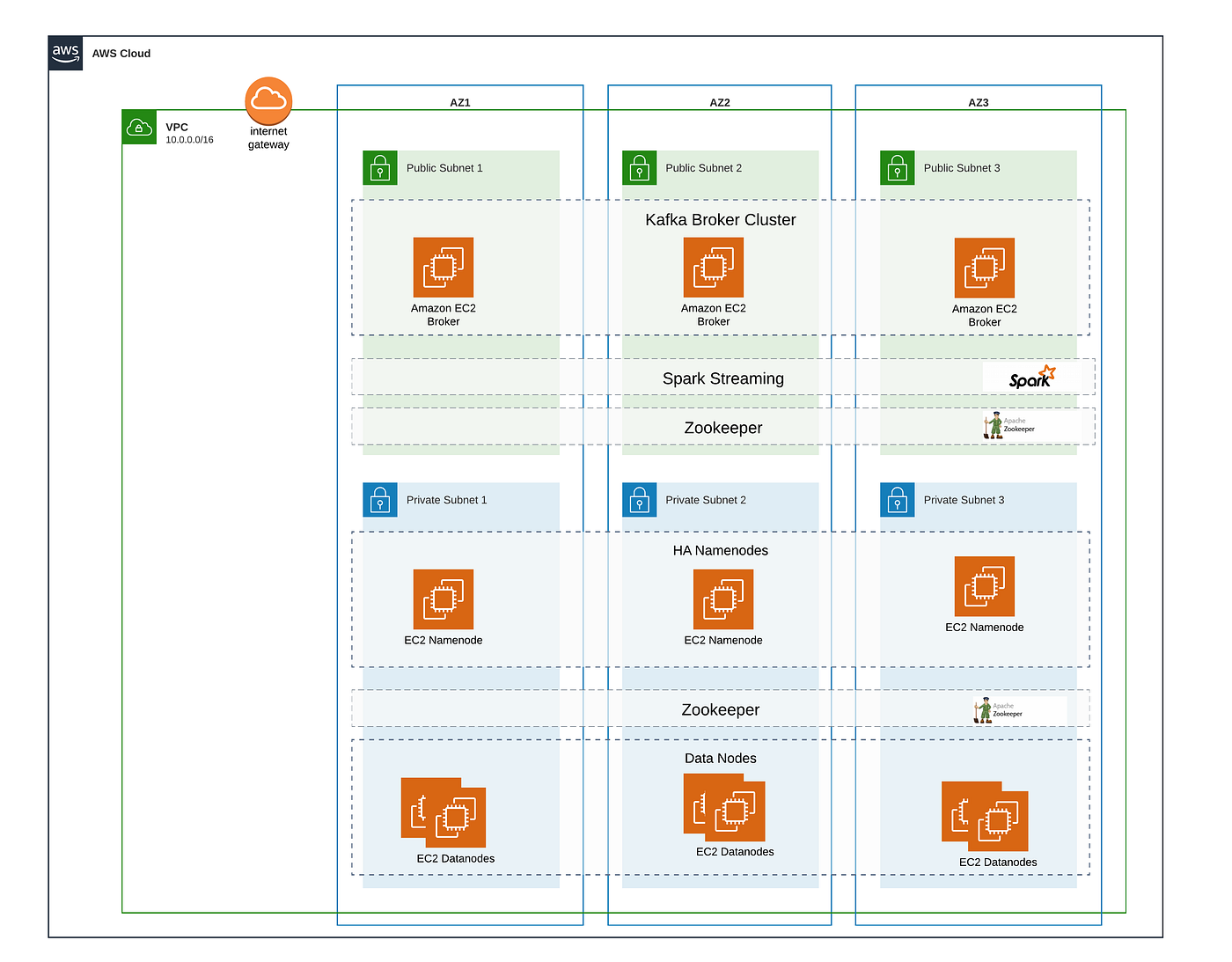This screenshot has height=962, width=1232.
Task: Click the internet gateway cloud icon
Action: tap(268, 99)
